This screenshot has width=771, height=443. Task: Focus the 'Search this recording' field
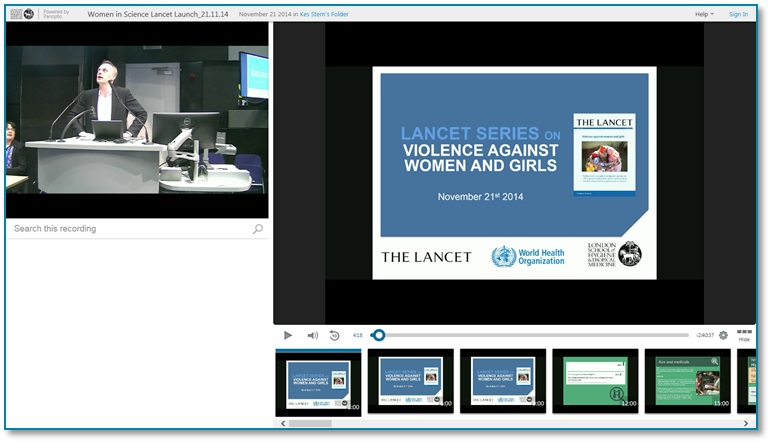(137, 229)
